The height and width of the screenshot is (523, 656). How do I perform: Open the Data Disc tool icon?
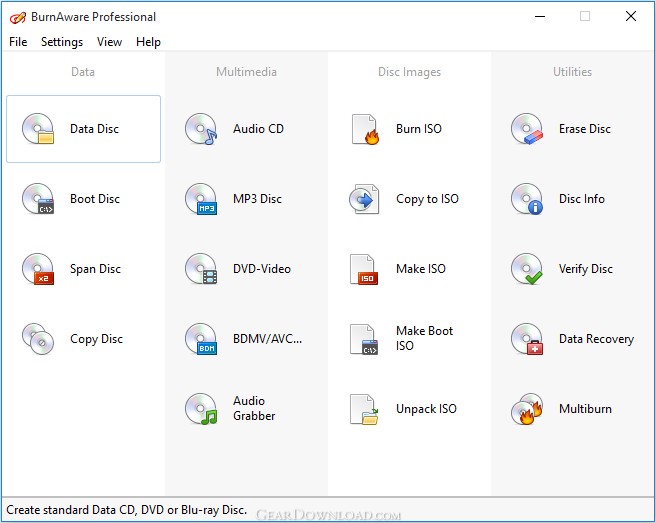38,128
